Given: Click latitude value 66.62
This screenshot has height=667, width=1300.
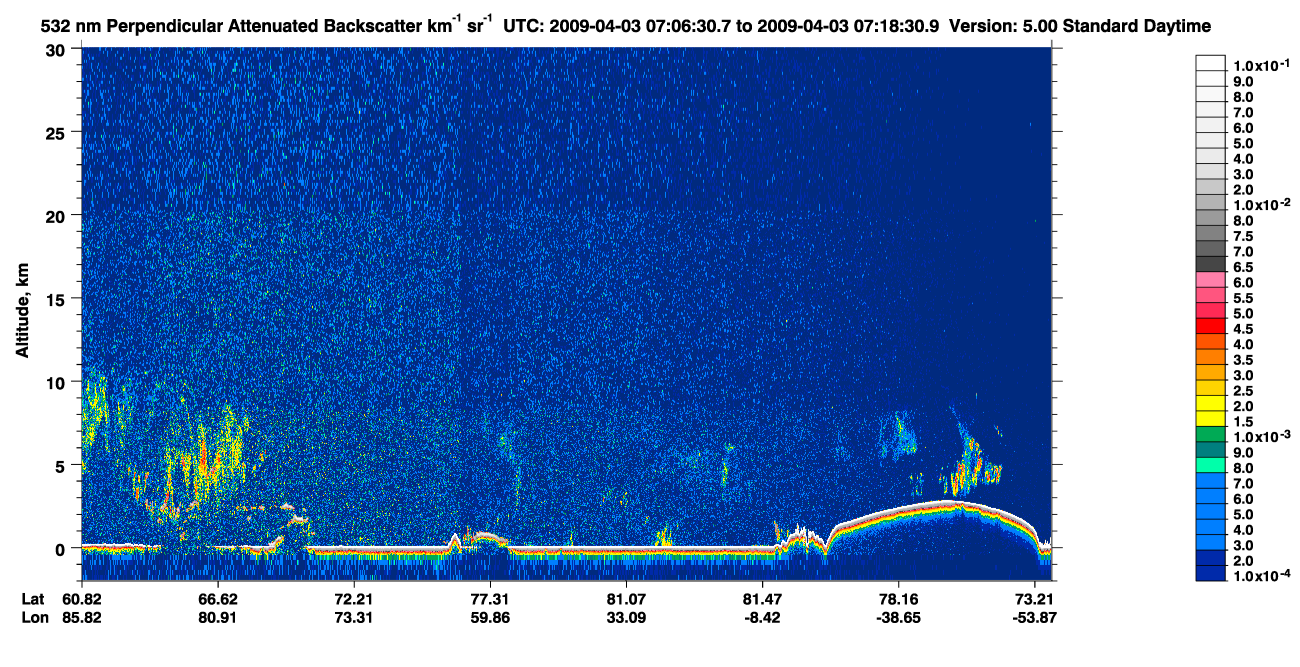Looking at the screenshot, I should [218, 599].
